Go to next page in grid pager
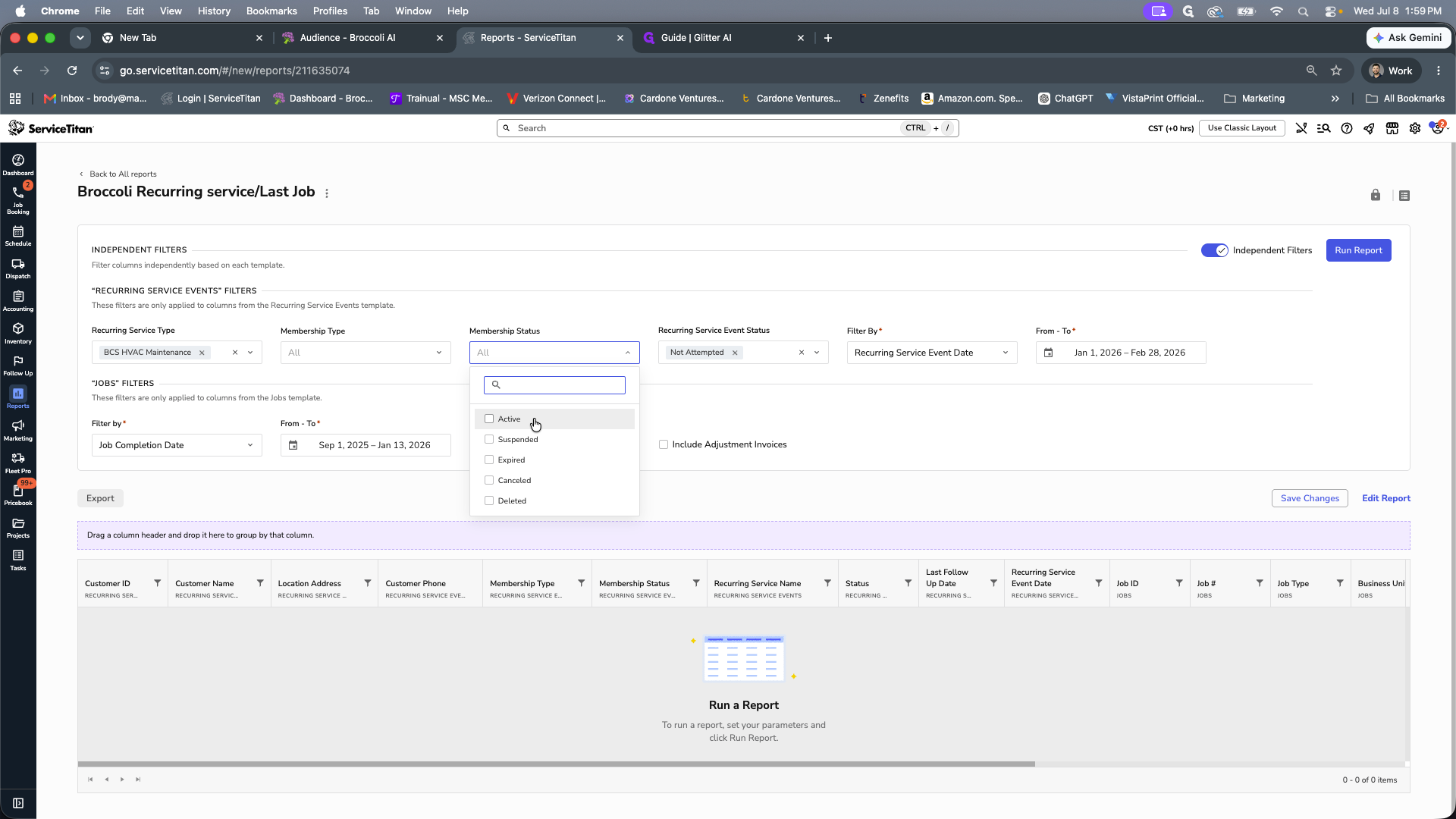1456x819 pixels. click(122, 780)
